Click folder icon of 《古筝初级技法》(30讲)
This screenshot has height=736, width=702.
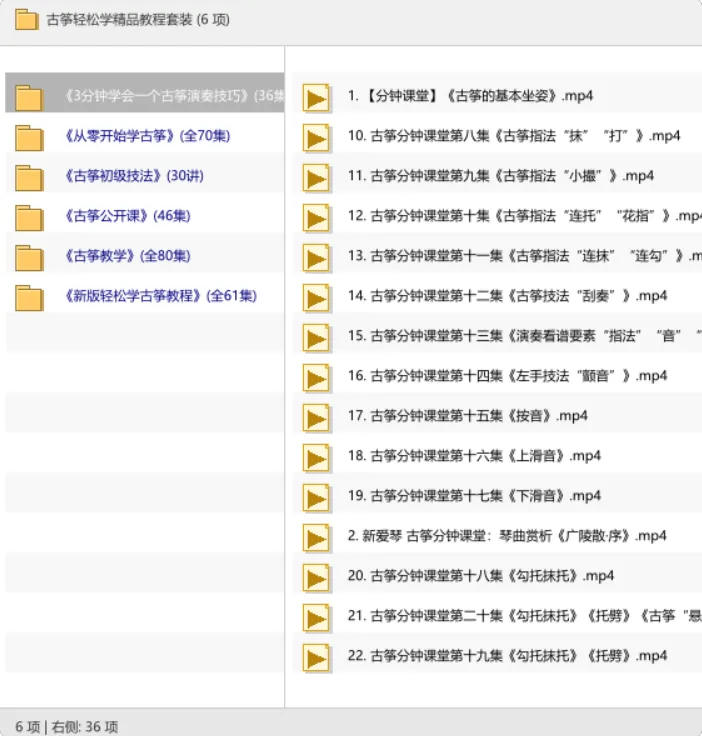tap(29, 178)
